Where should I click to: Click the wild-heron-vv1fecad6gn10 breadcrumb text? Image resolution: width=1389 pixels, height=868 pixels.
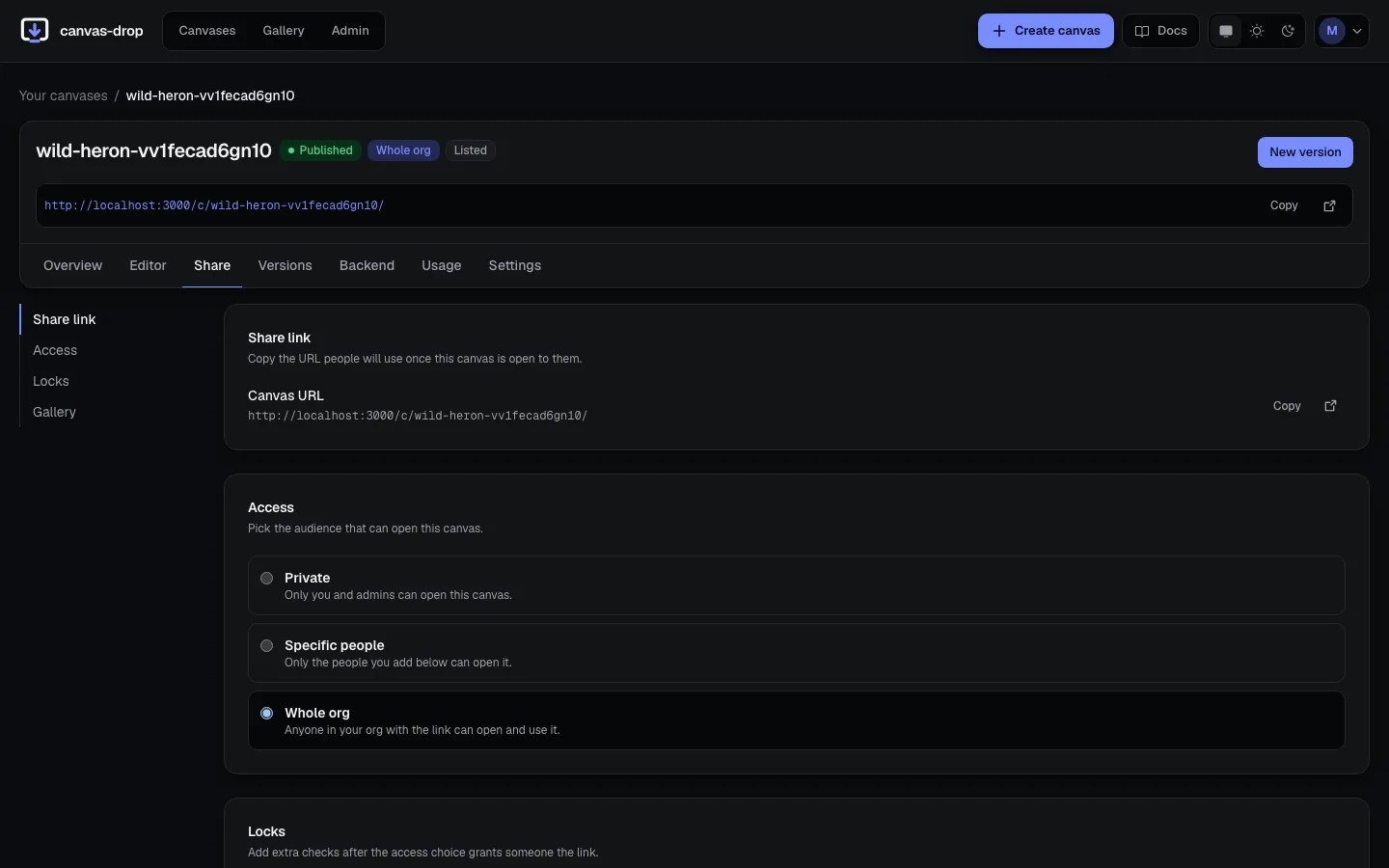coord(210,95)
